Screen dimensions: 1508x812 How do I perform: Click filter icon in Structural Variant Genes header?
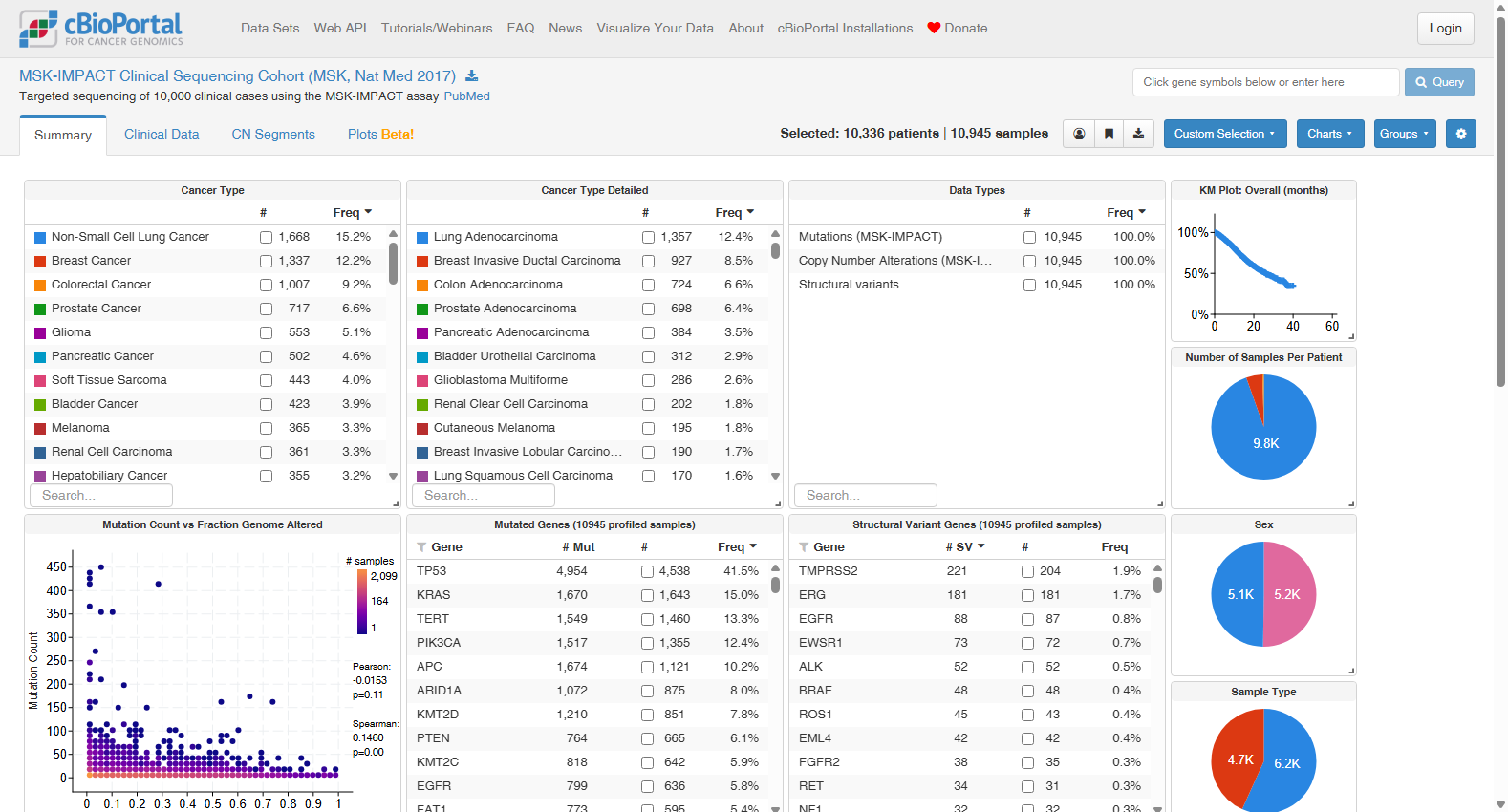tap(804, 547)
